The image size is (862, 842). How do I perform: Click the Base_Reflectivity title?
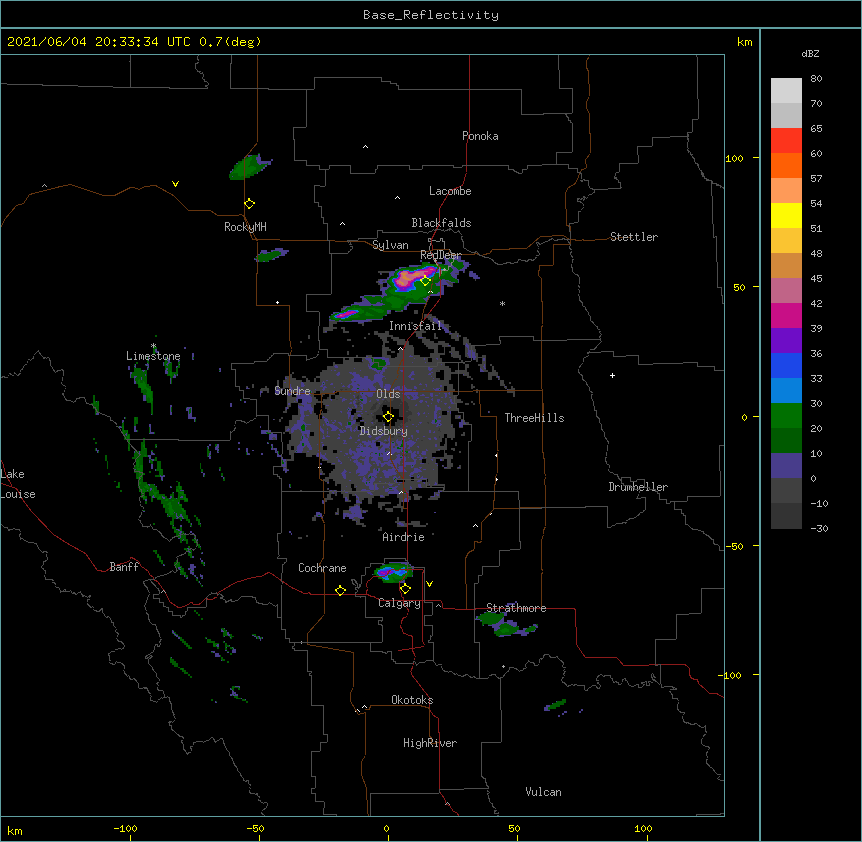point(431,15)
